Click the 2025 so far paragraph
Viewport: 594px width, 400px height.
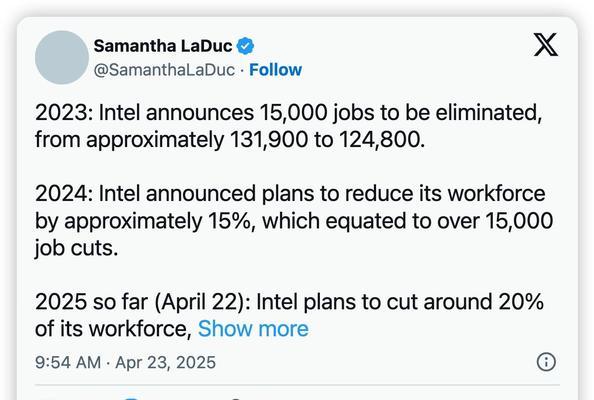pyautogui.click(x=289, y=315)
